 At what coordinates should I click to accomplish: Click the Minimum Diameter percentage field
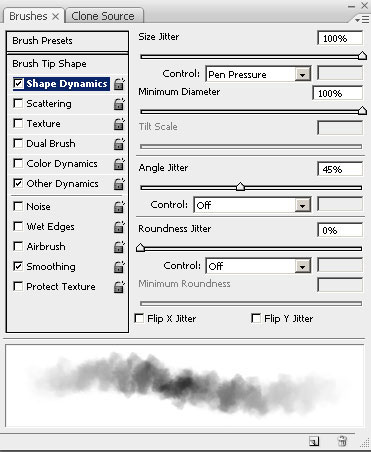point(337,93)
